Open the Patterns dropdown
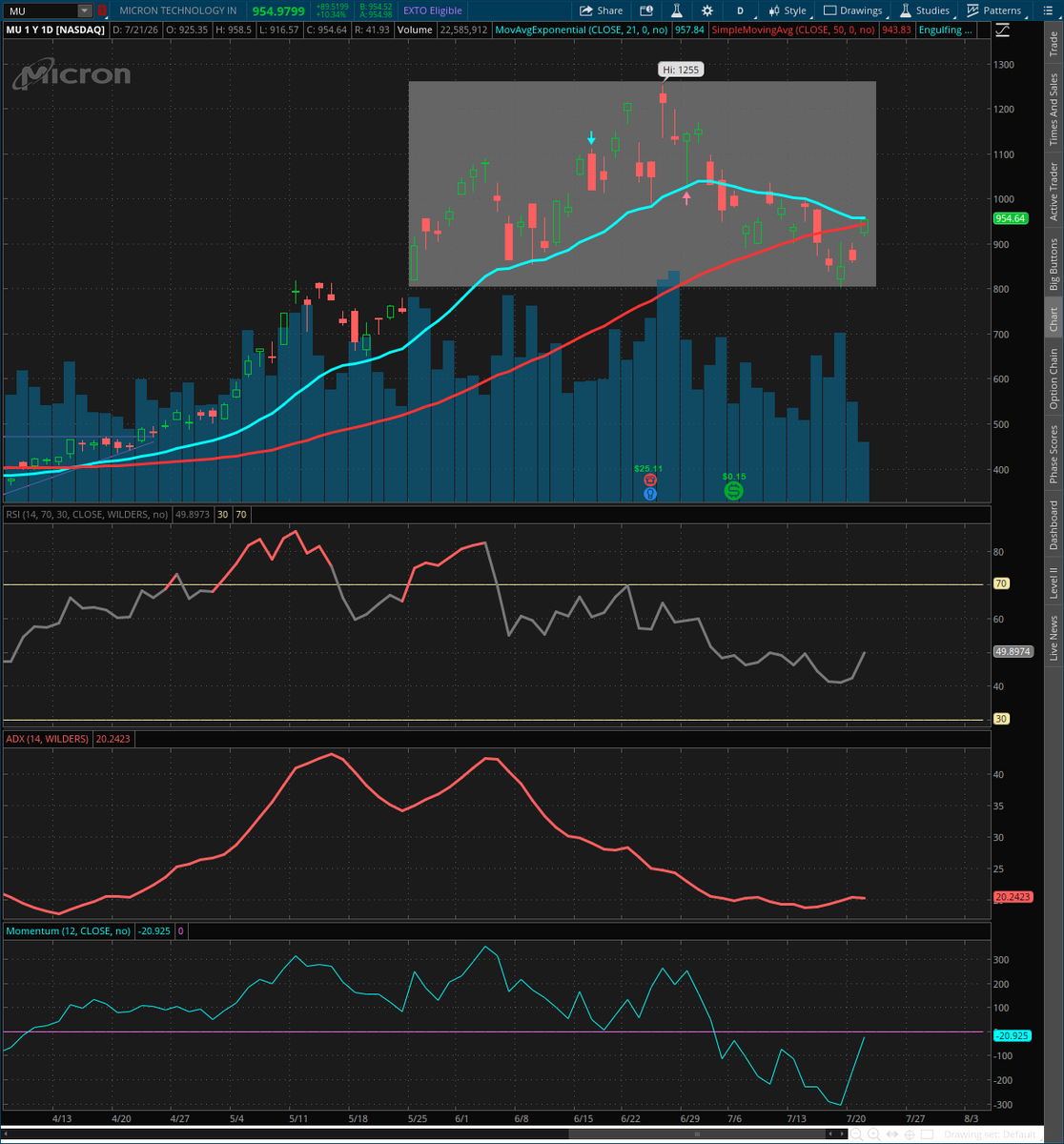Image resolution: width=1064 pixels, height=1144 pixels. click(x=994, y=10)
